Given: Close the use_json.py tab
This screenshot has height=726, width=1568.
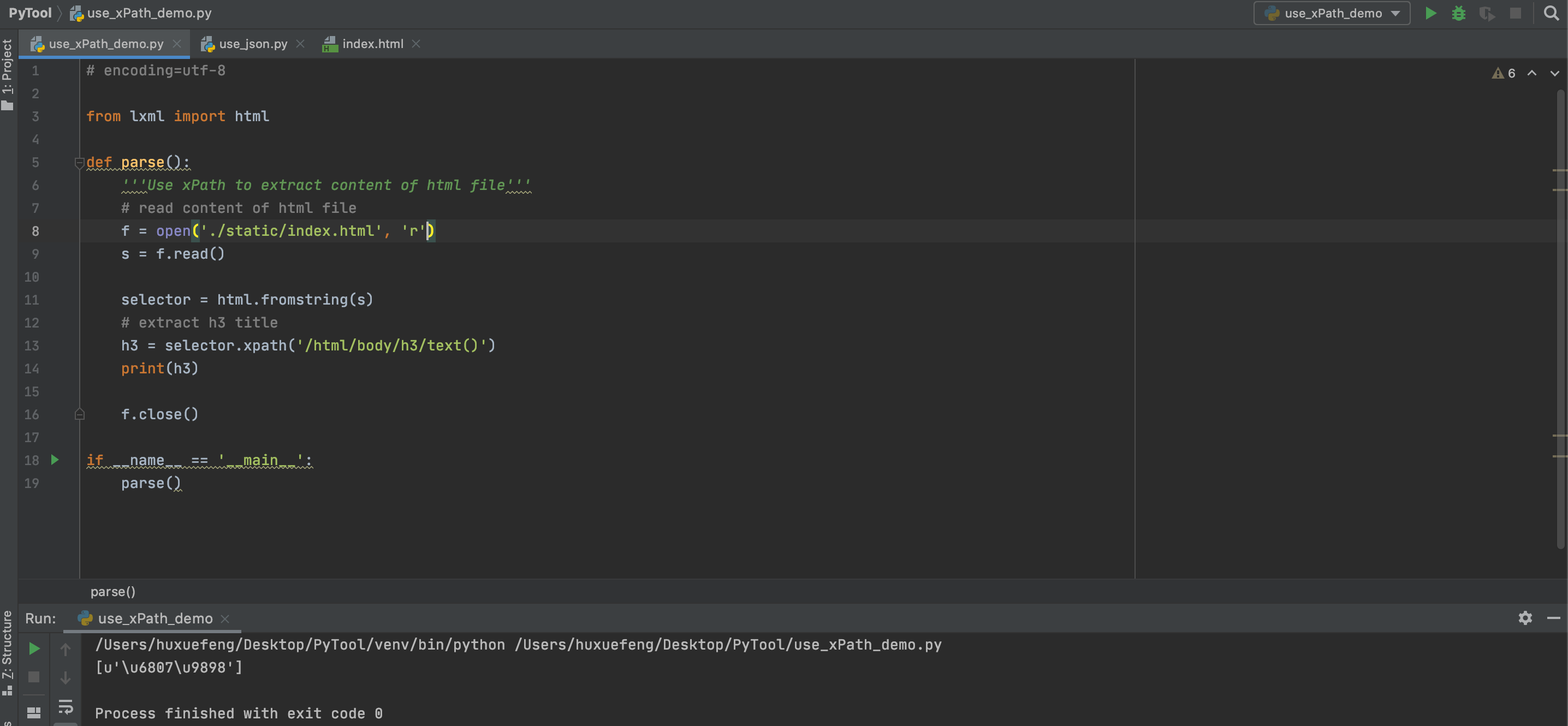Looking at the screenshot, I should click(x=300, y=44).
